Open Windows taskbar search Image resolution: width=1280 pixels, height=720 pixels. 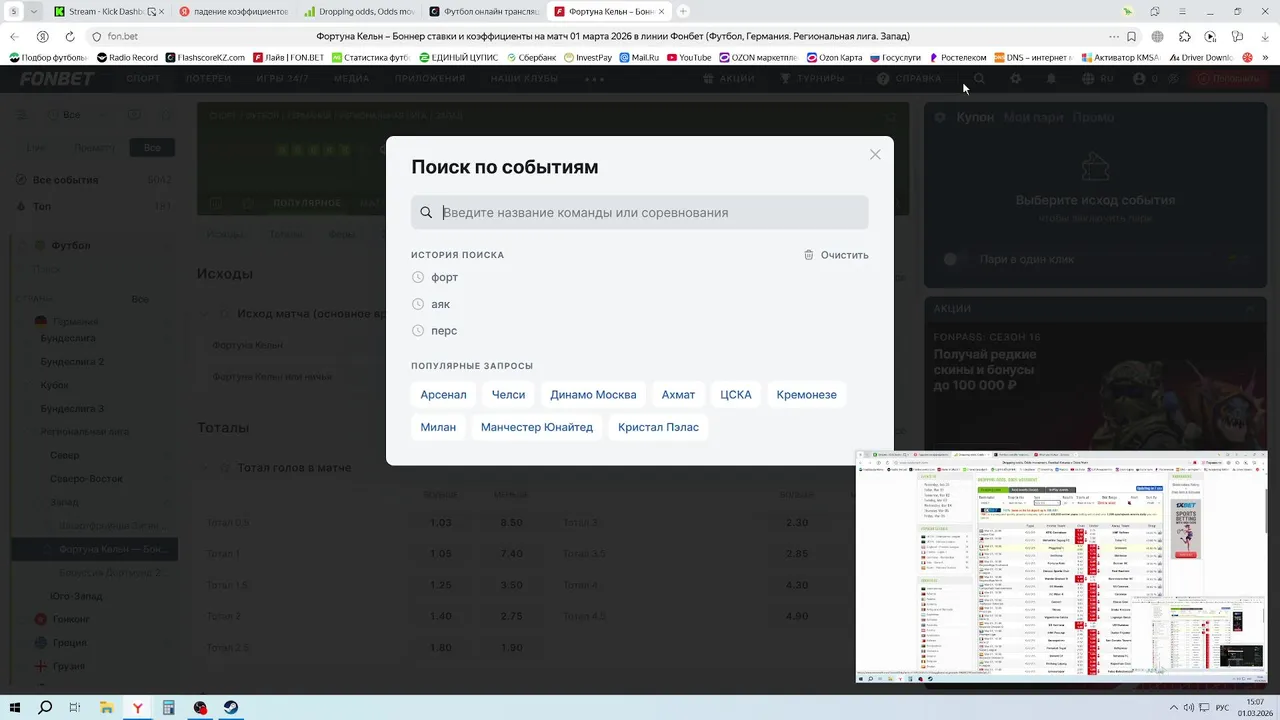click(x=45, y=707)
